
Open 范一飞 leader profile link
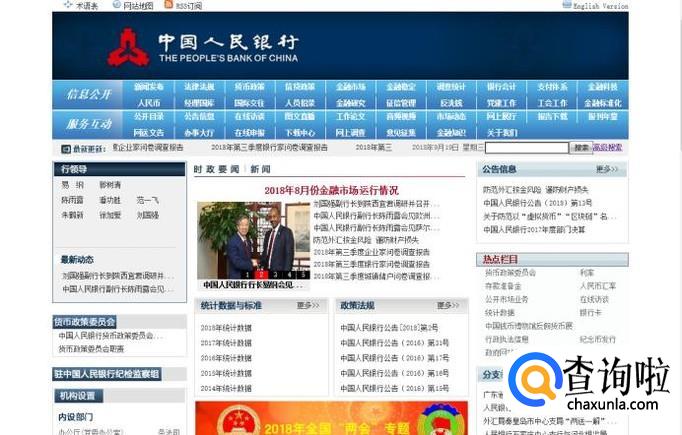[x=147, y=200]
